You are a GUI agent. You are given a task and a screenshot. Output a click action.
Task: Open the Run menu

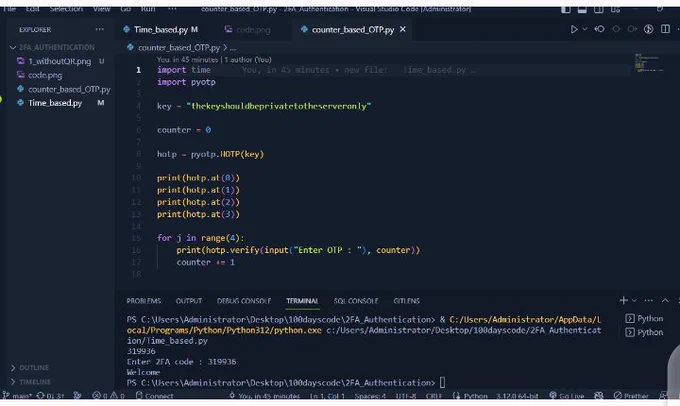pos(148,9)
